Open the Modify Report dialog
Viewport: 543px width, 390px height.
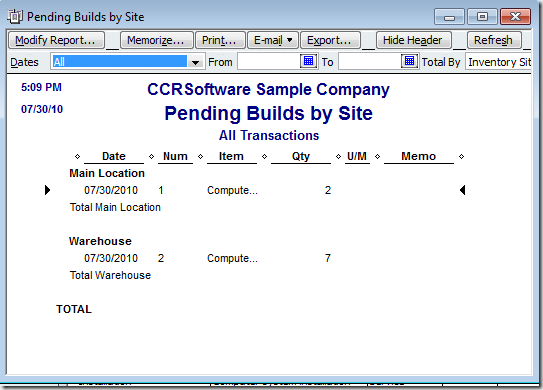[56, 40]
